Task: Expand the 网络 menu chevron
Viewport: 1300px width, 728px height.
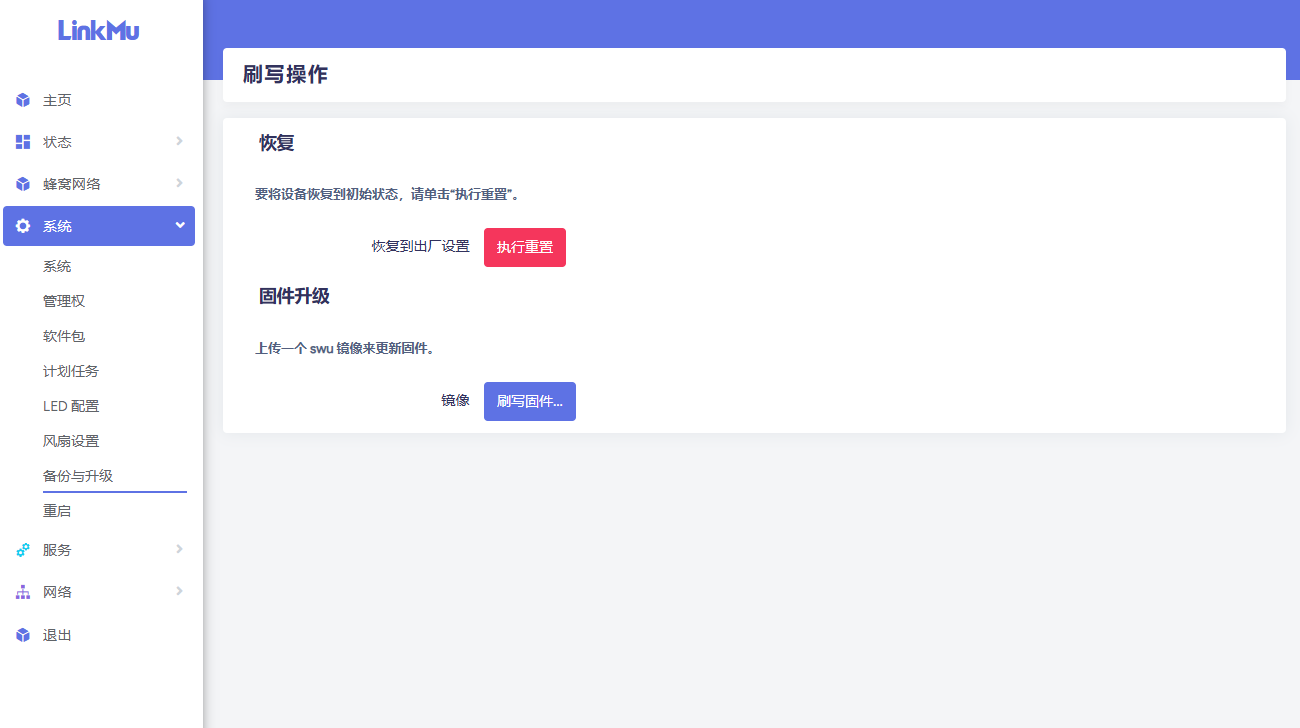Action: coord(180,591)
